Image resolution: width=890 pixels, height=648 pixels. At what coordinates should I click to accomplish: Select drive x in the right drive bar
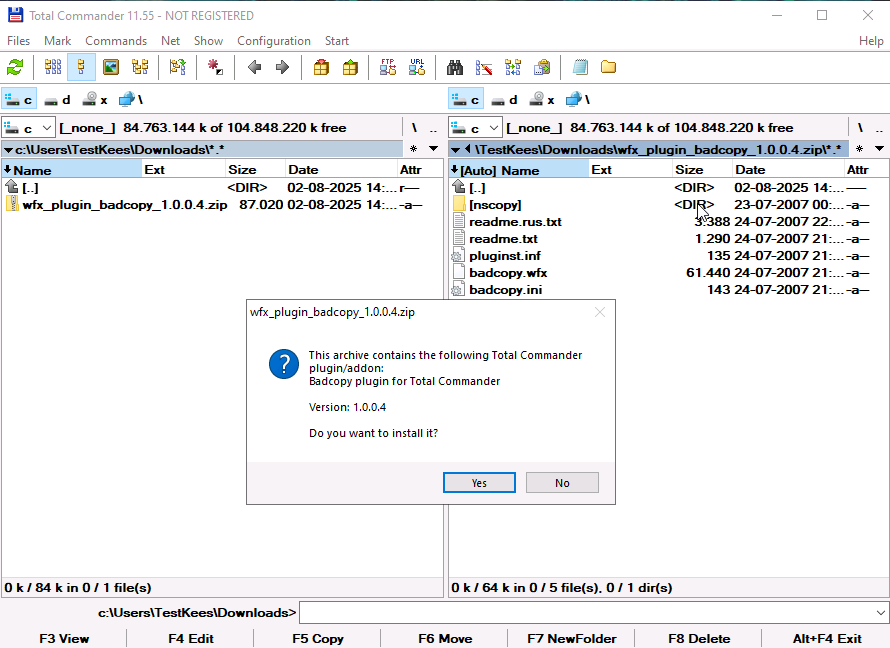click(541, 100)
